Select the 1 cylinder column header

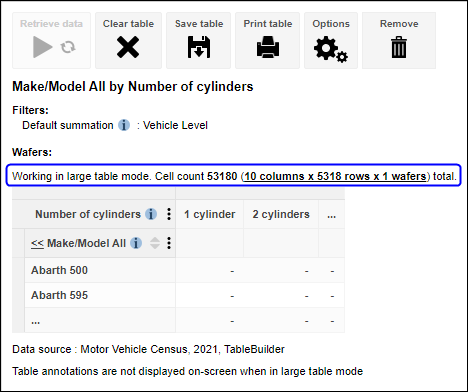tap(210, 214)
